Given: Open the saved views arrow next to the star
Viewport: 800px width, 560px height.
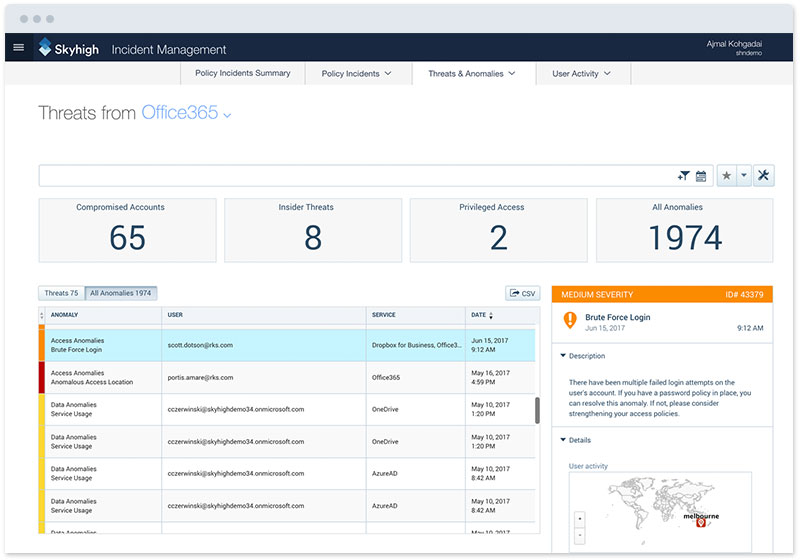Looking at the screenshot, I should point(744,176).
